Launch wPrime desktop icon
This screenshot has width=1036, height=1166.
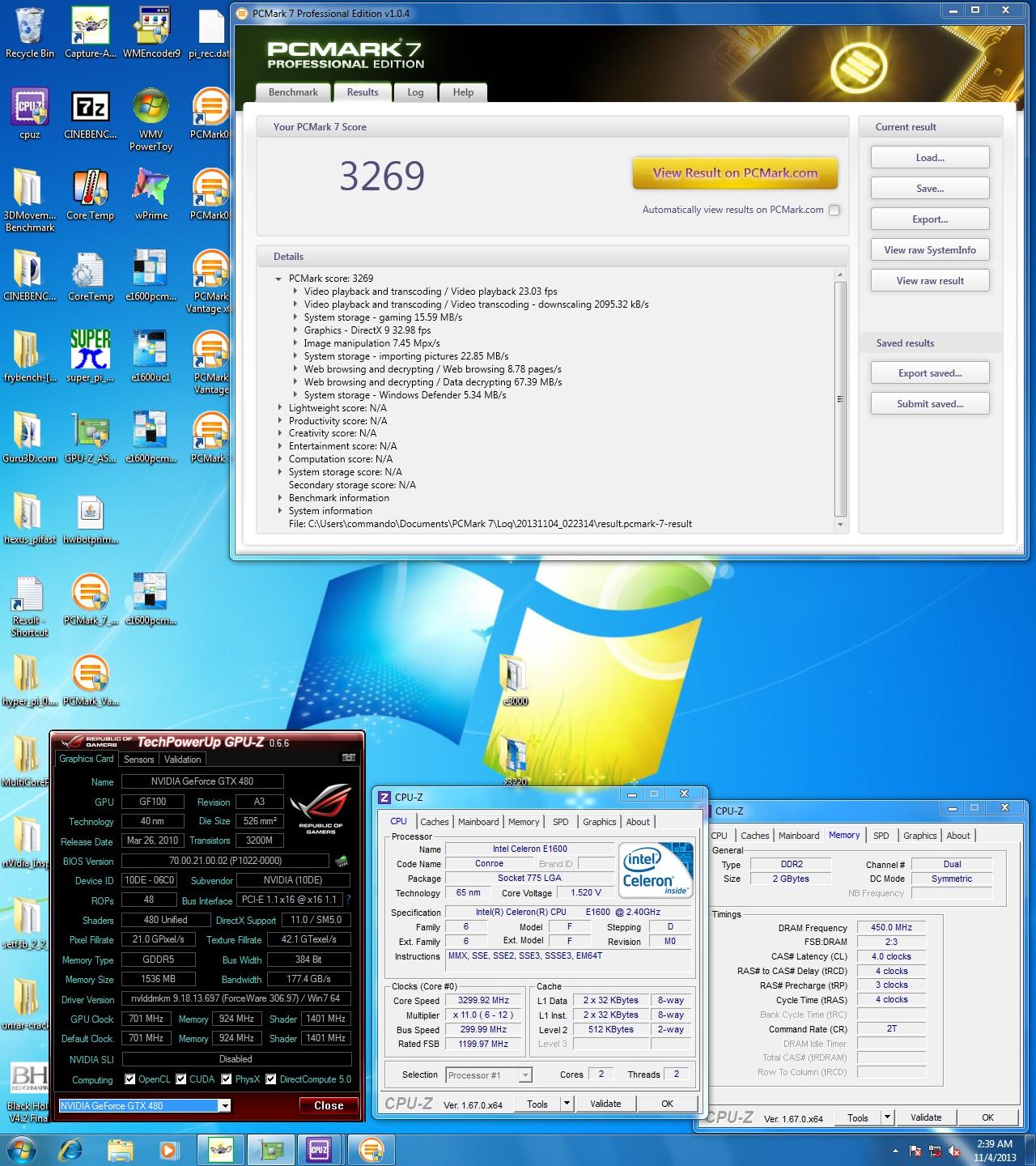(151, 195)
